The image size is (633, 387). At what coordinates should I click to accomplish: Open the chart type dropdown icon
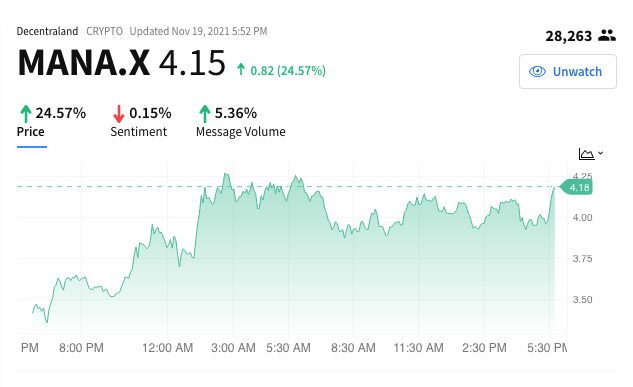[x=586, y=154]
